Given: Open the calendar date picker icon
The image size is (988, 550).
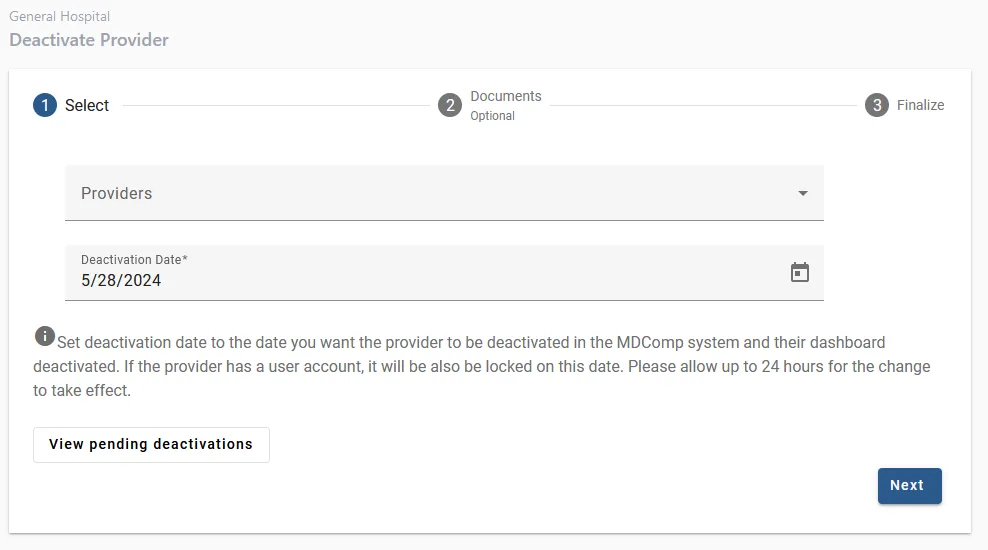Looking at the screenshot, I should [800, 272].
